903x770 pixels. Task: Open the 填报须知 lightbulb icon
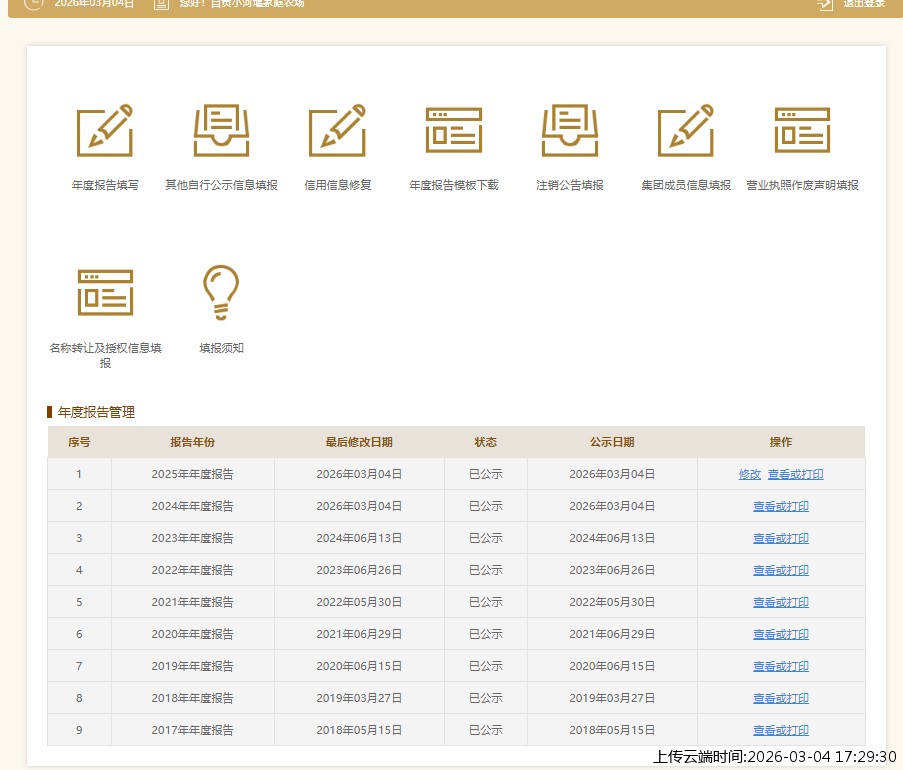221,292
